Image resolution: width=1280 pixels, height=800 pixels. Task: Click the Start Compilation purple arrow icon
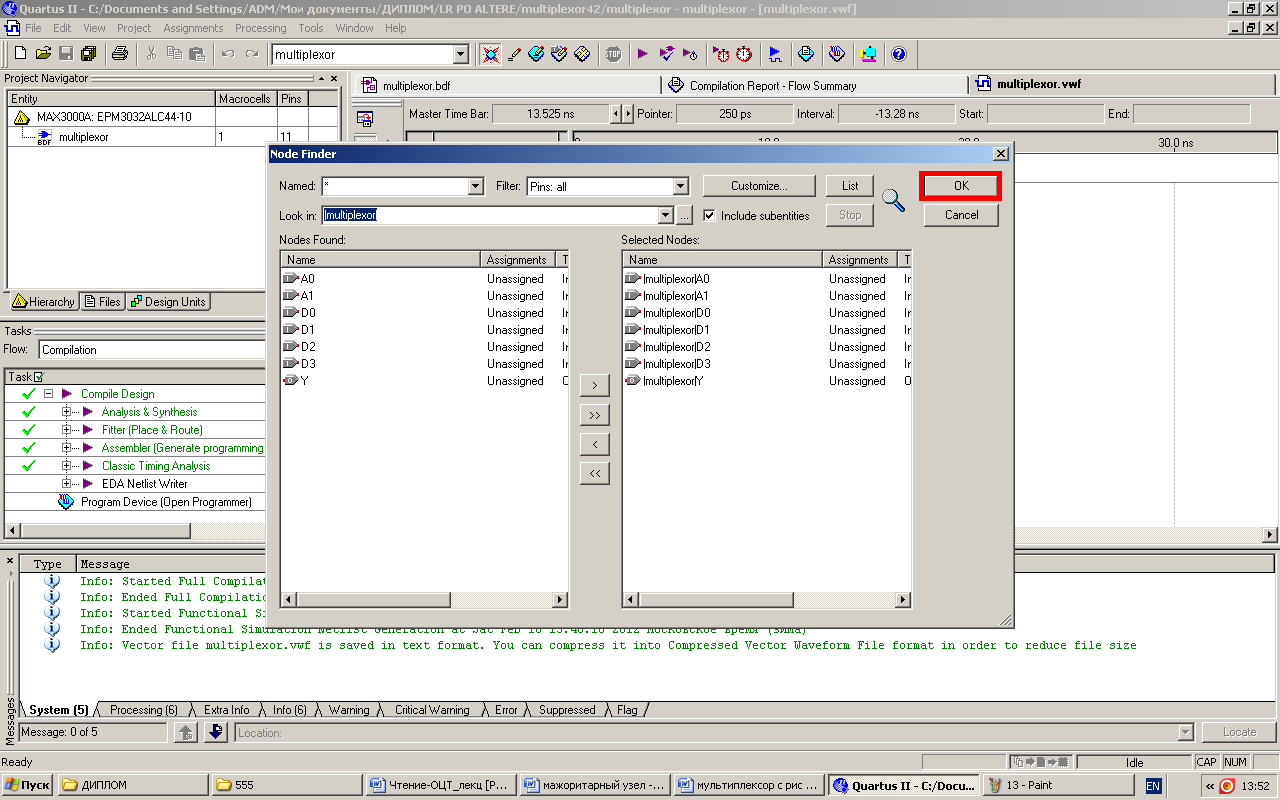tap(643, 54)
